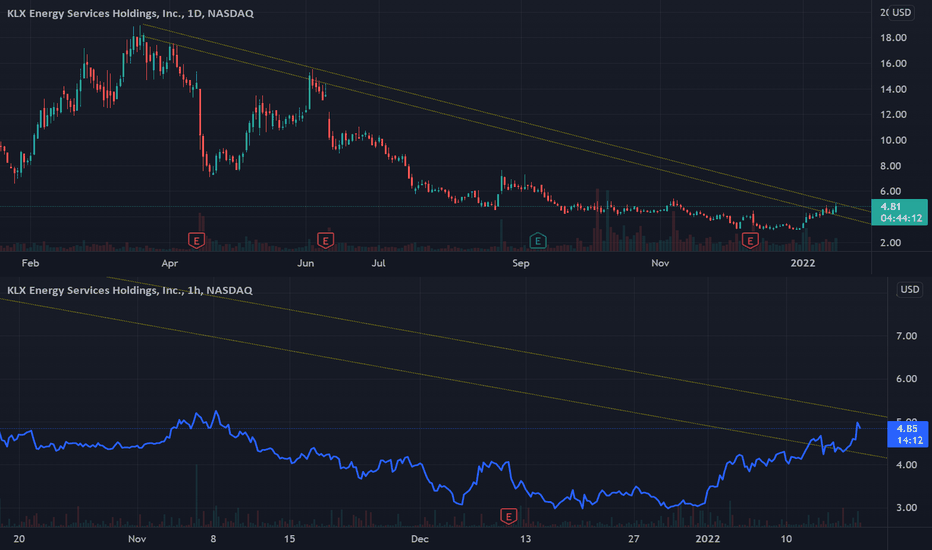Image resolution: width=932 pixels, height=550 pixels.
Task: Click the 2022 label on the 1h time axis
Action: pos(707,539)
